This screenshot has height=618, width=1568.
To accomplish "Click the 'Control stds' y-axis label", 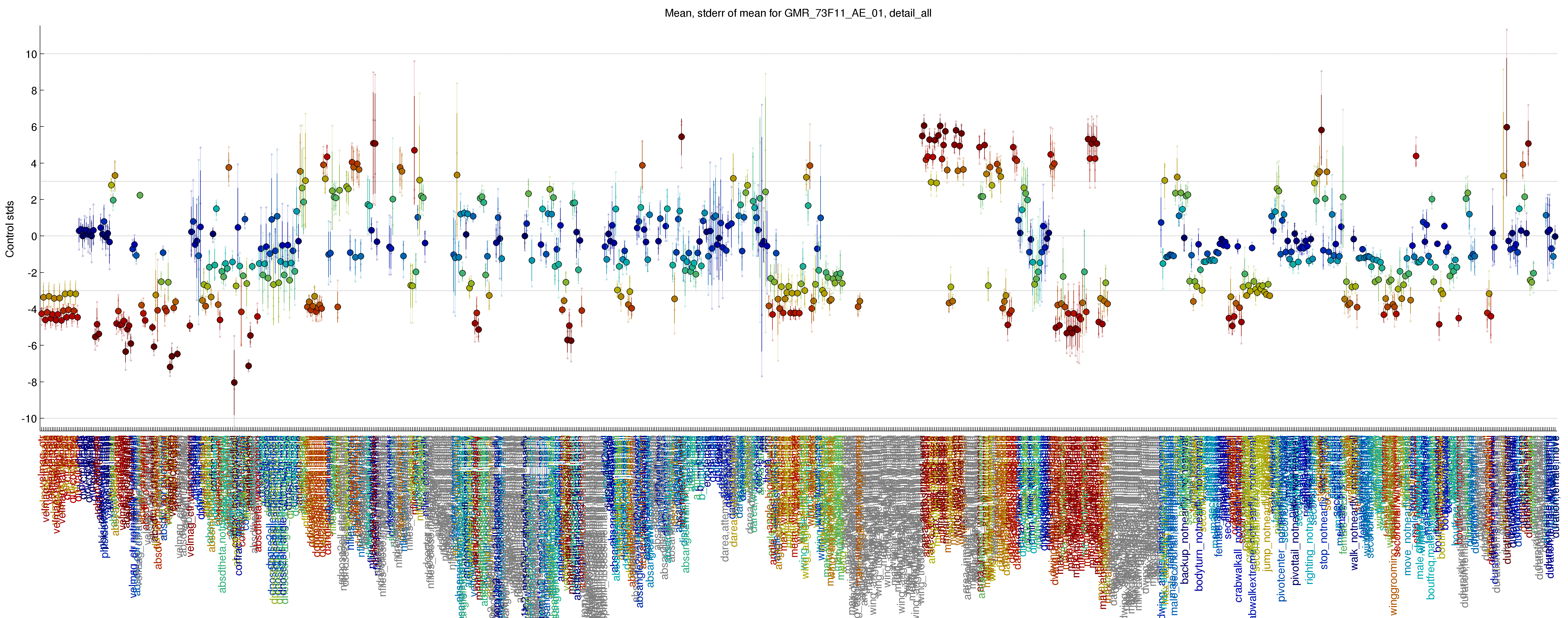I will tap(10, 228).
